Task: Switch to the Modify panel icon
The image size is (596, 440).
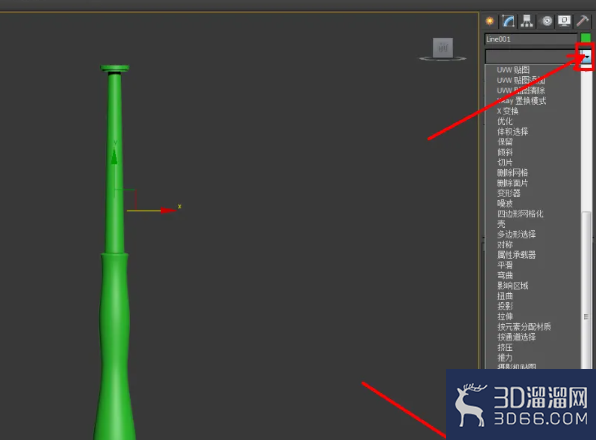Action: 508,21
